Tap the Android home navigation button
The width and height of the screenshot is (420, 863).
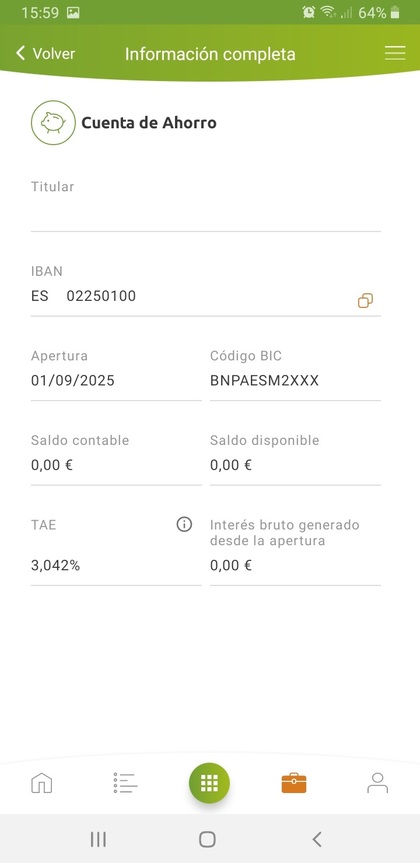[x=207, y=839]
